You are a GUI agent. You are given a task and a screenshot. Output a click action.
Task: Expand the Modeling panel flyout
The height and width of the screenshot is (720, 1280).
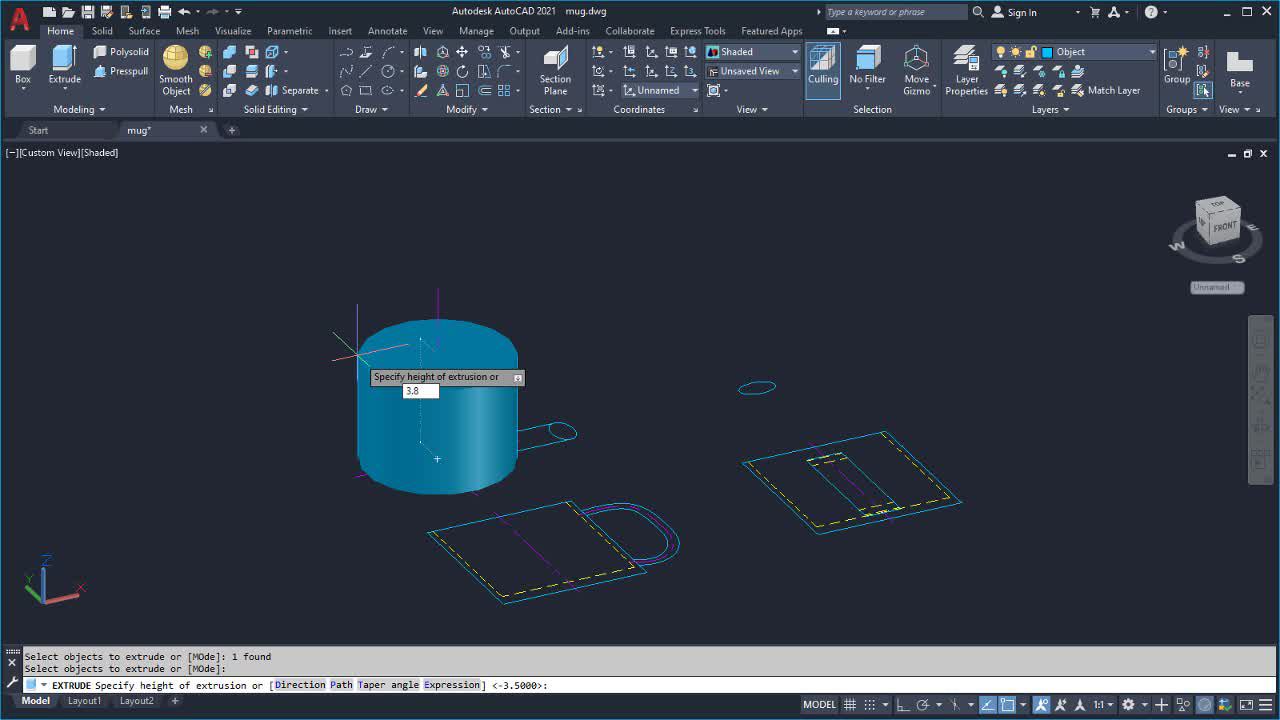[x=80, y=109]
